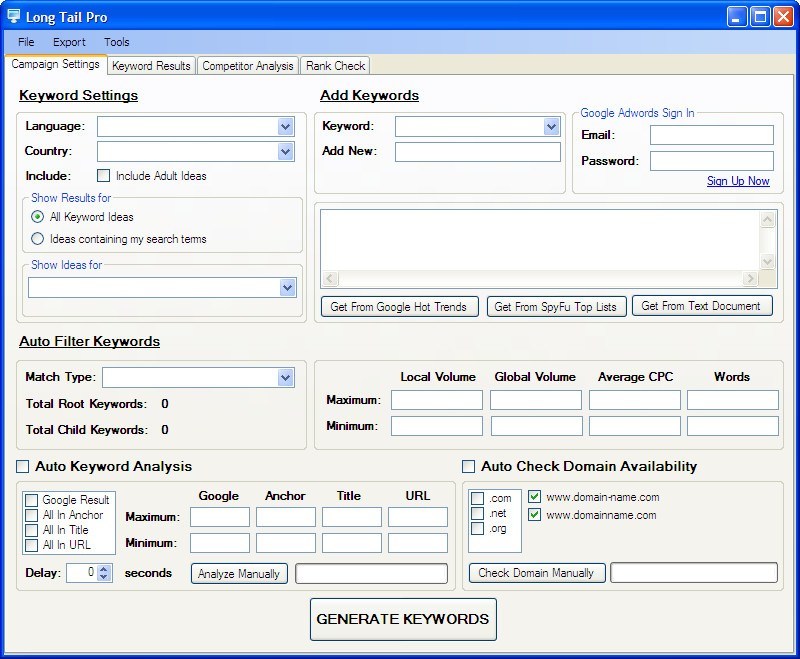This screenshot has height=659, width=800.
Task: Tick the .org domain checkbox
Action: (x=478, y=528)
